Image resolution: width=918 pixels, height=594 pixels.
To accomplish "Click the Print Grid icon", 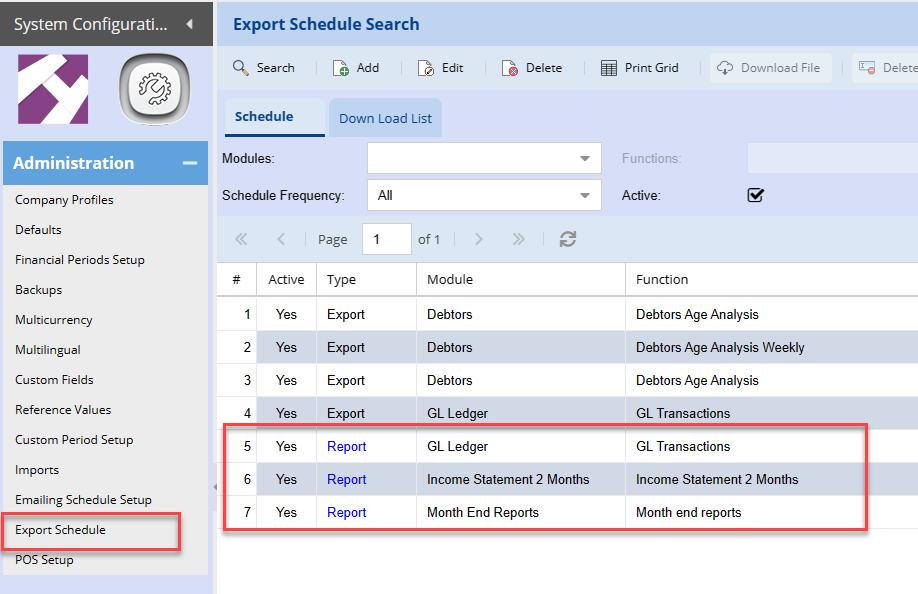I will click(609, 68).
